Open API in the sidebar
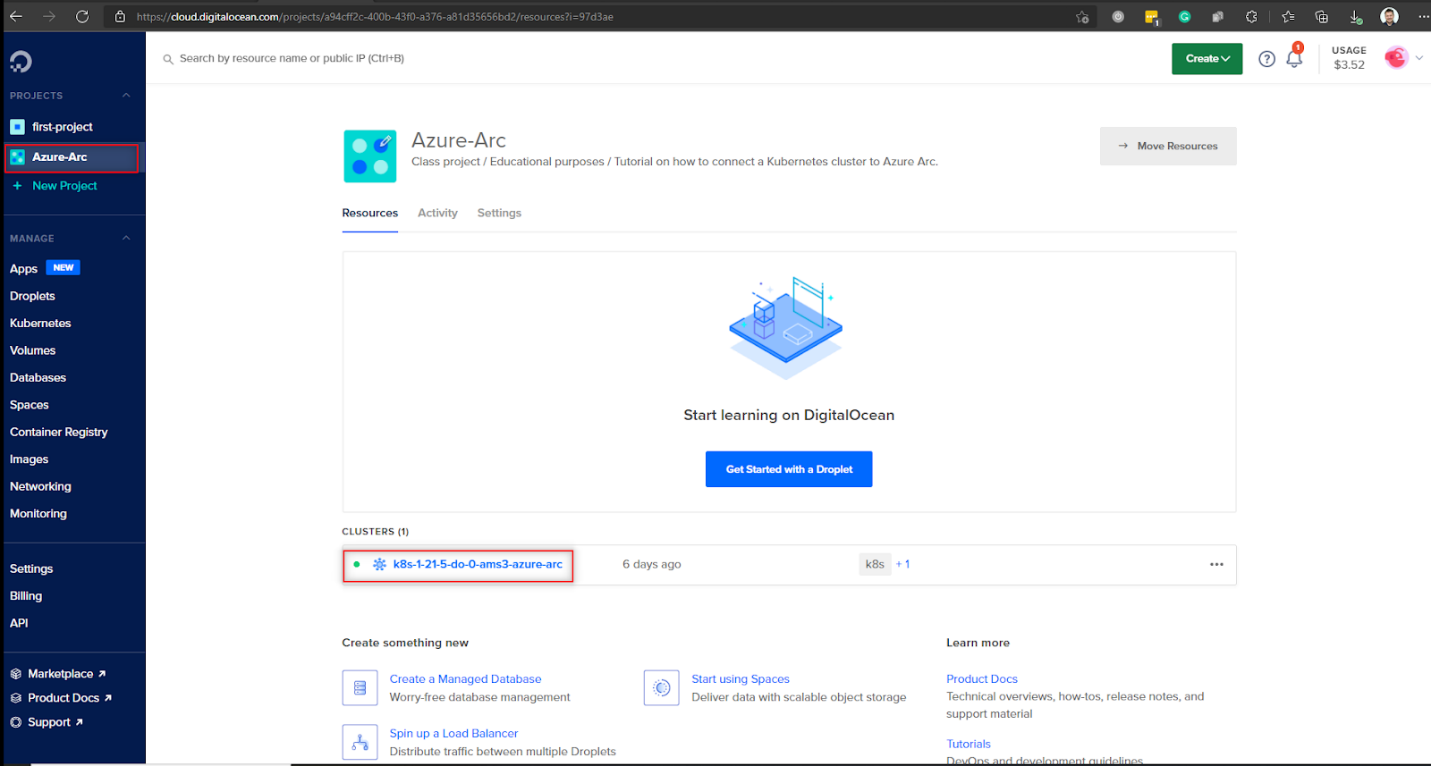This screenshot has height=766, width=1431. click(19, 622)
